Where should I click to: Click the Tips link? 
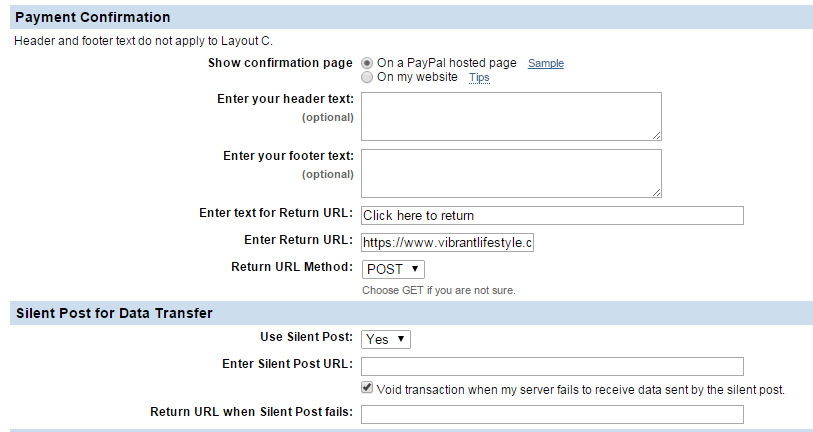[479, 77]
